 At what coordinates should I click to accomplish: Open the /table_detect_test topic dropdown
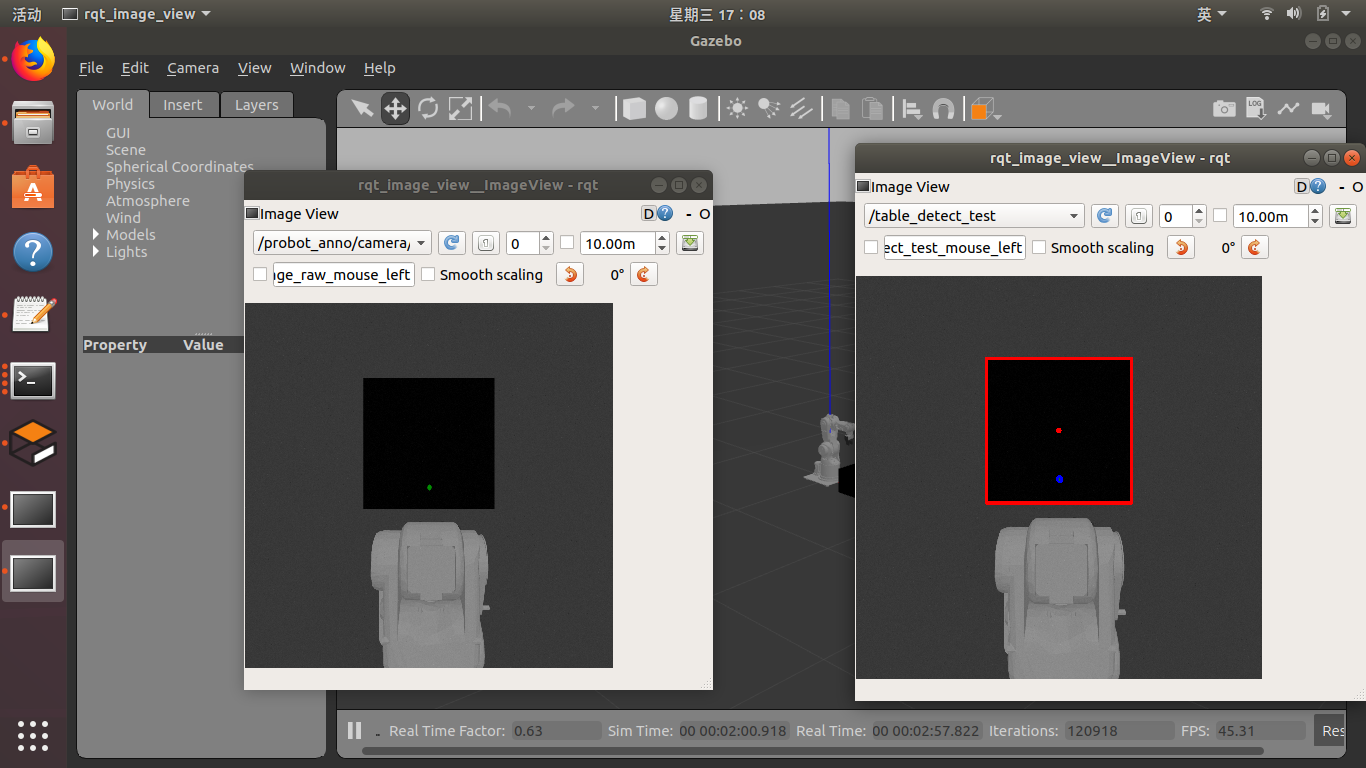point(974,216)
